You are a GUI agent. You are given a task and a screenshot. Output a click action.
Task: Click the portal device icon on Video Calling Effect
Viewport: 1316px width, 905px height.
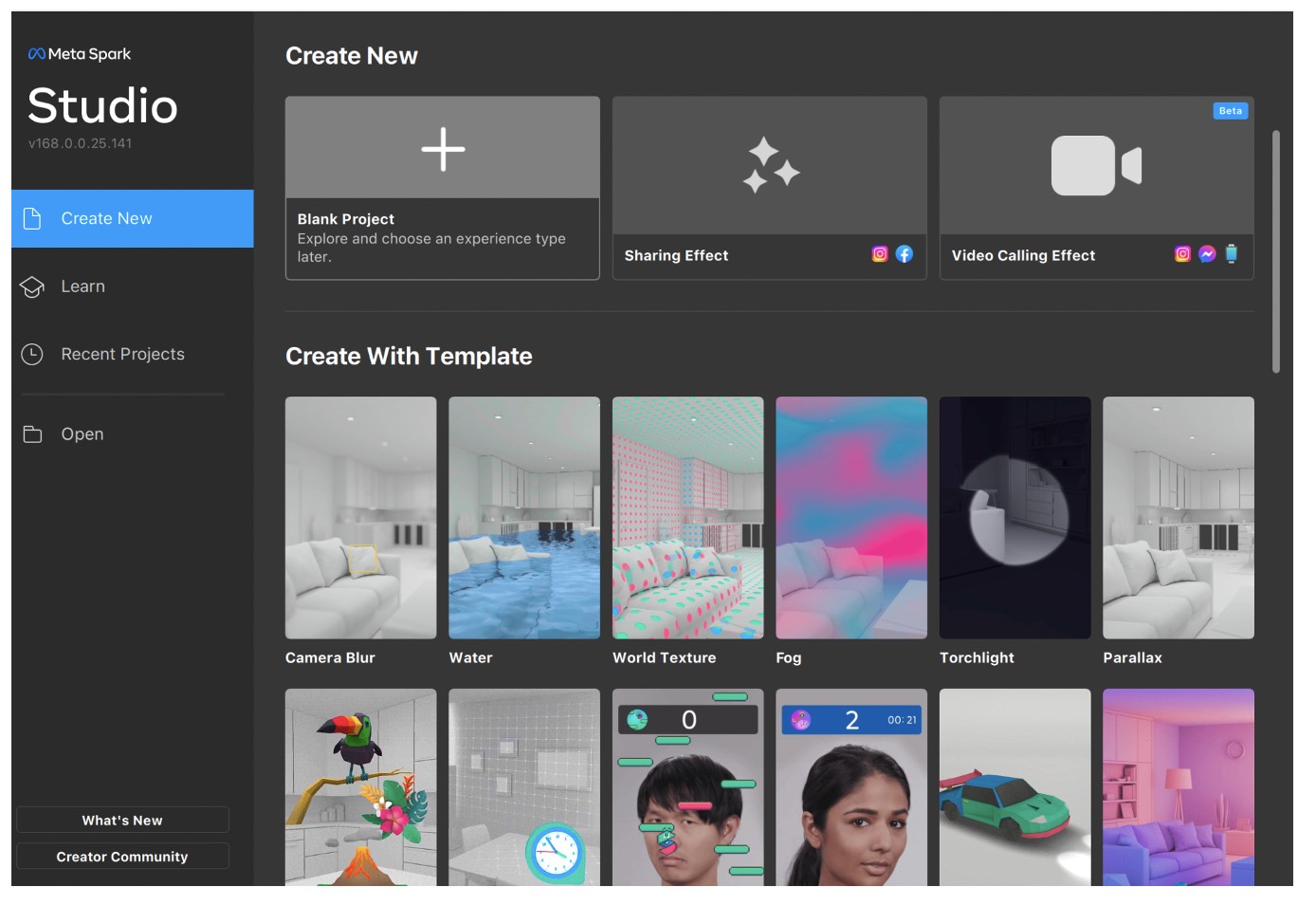point(1231,253)
